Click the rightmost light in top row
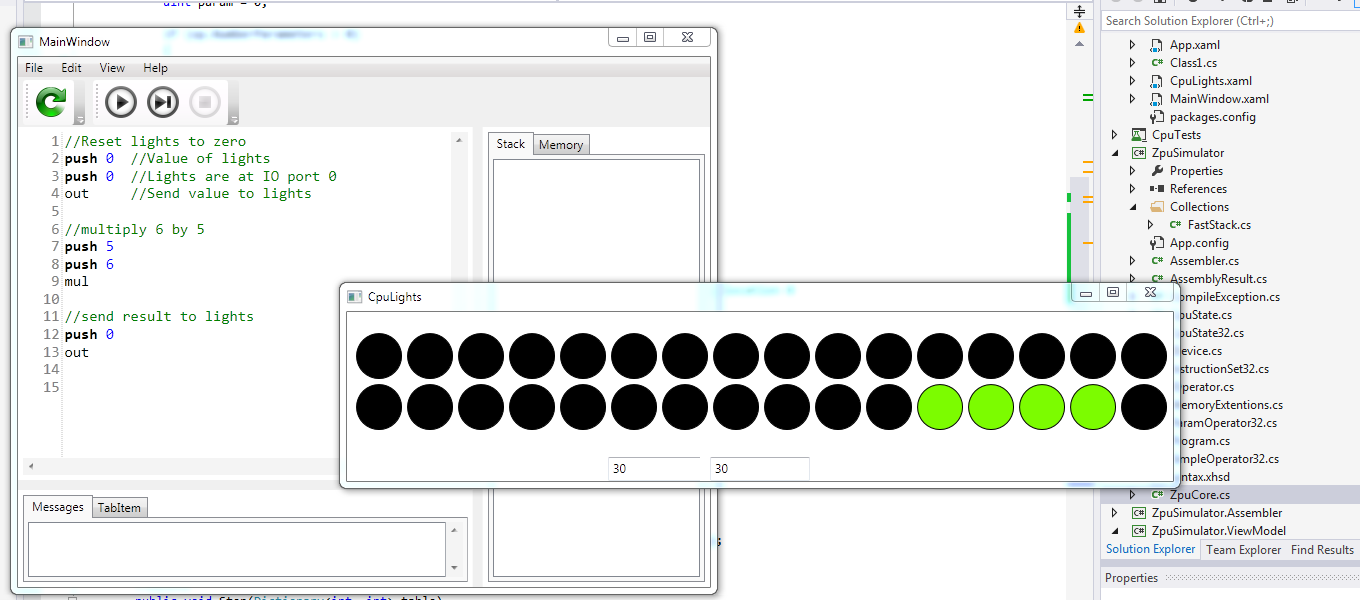Viewport: 1360px width, 600px height. pyautogui.click(x=1144, y=356)
